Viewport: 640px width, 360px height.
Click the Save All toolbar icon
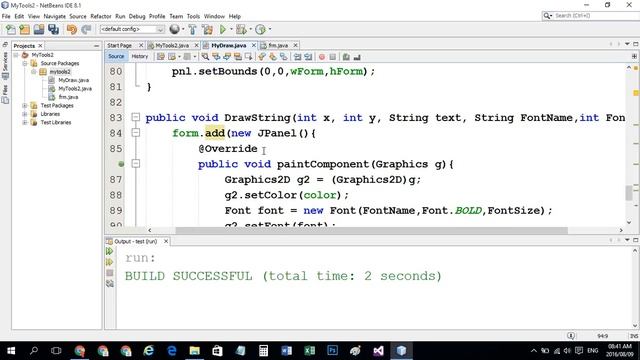tap(53, 29)
